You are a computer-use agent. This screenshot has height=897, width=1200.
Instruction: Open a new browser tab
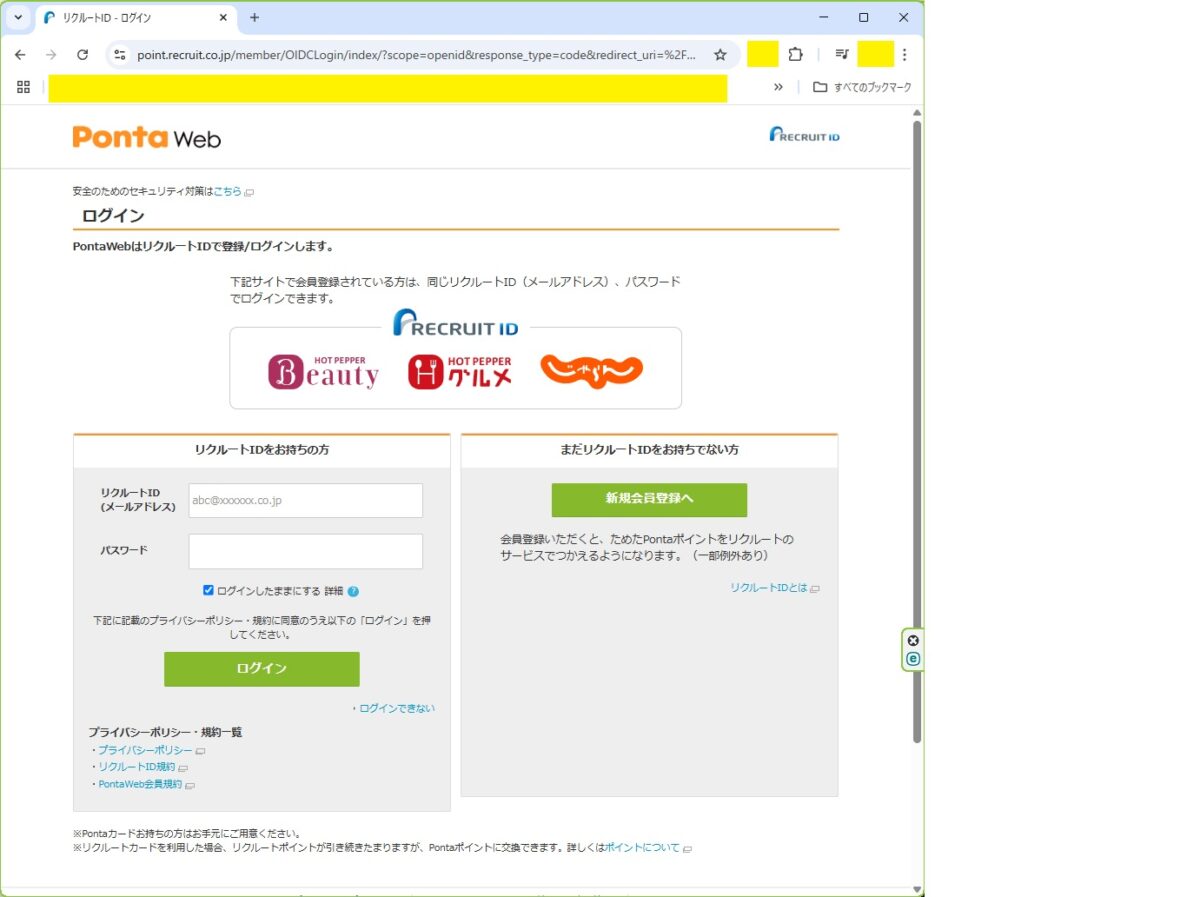(254, 18)
